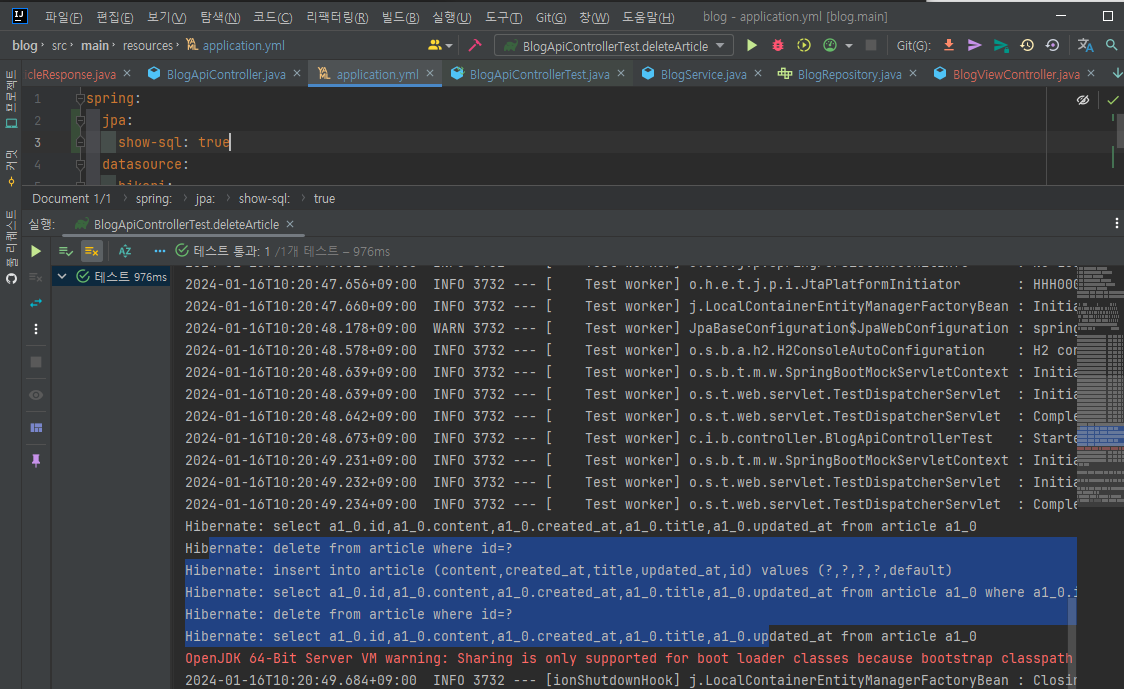Restore layout icon in the Run sidebar

coord(36,428)
